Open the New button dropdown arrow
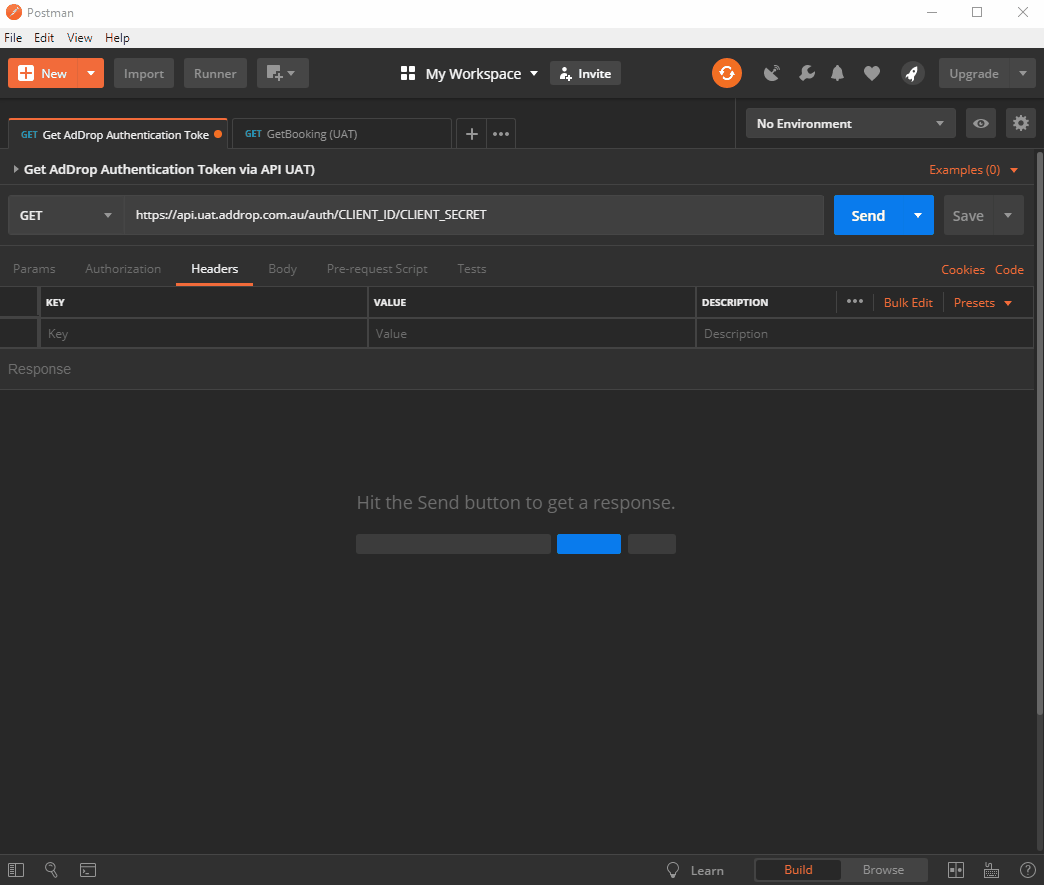 (91, 73)
